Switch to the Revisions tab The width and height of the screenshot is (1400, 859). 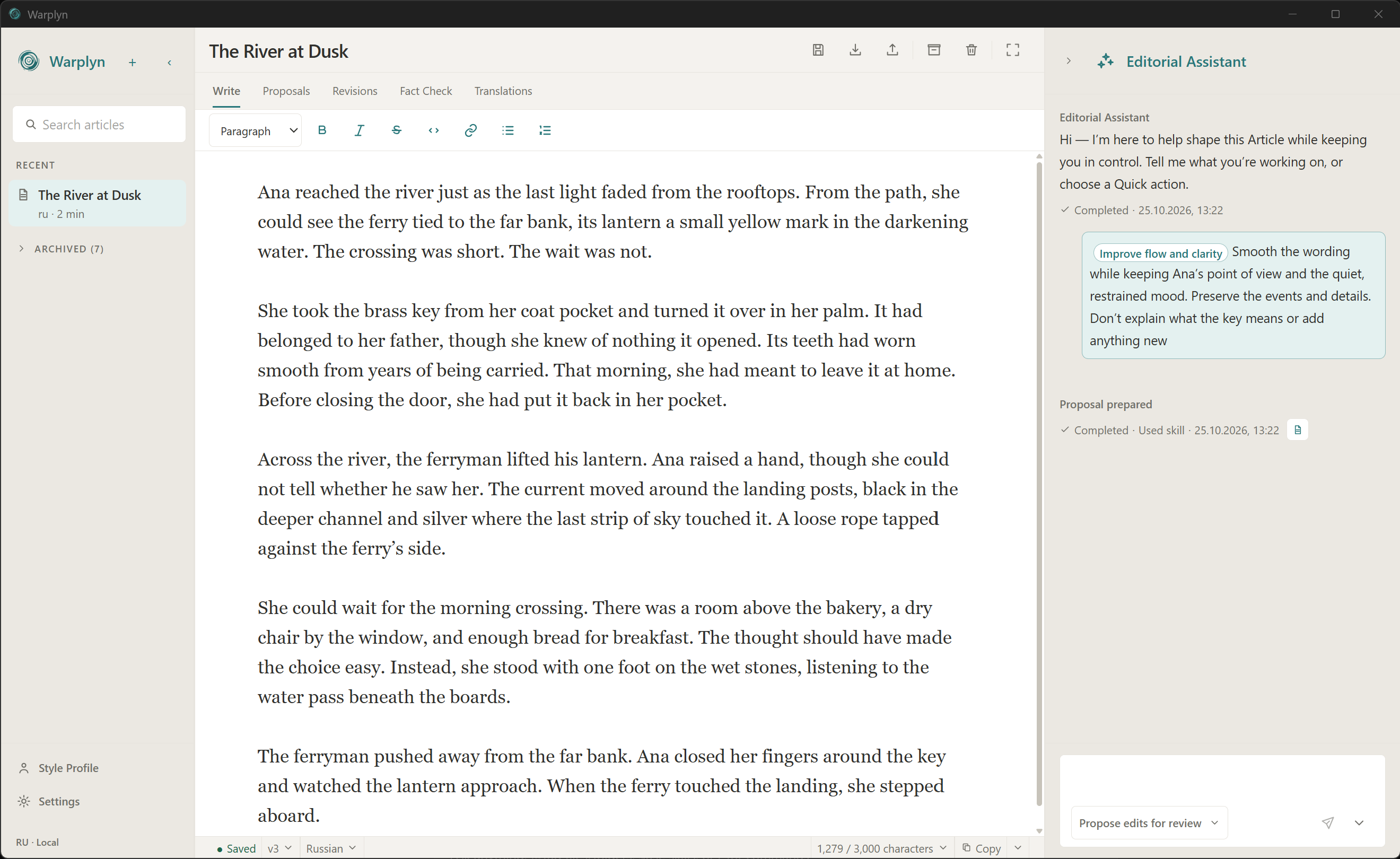355,91
